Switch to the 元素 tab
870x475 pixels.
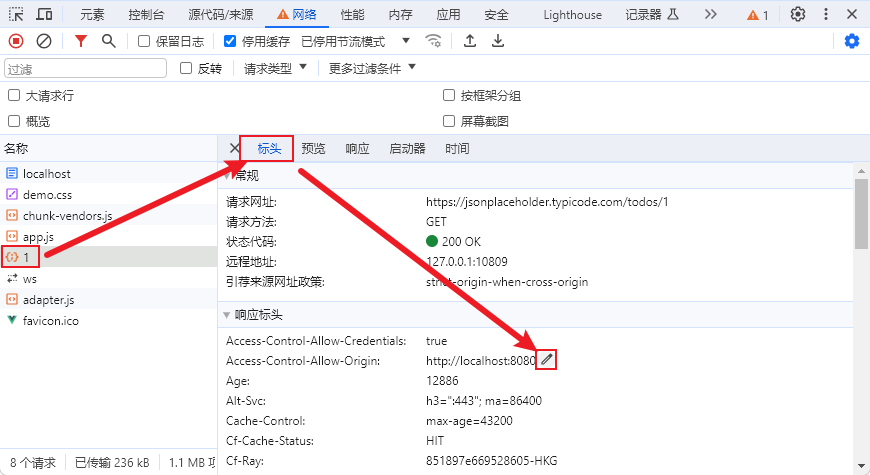pos(92,15)
